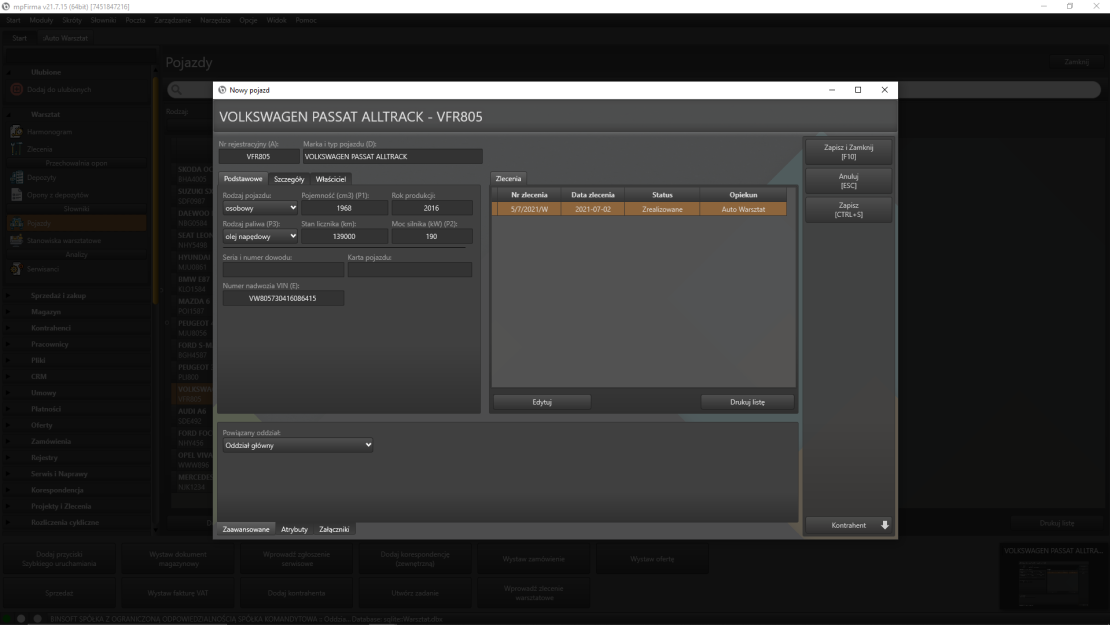This screenshot has width=1110, height=625.
Task: Click the Serwisanci icon in sidebar
Action: click(x=16, y=269)
